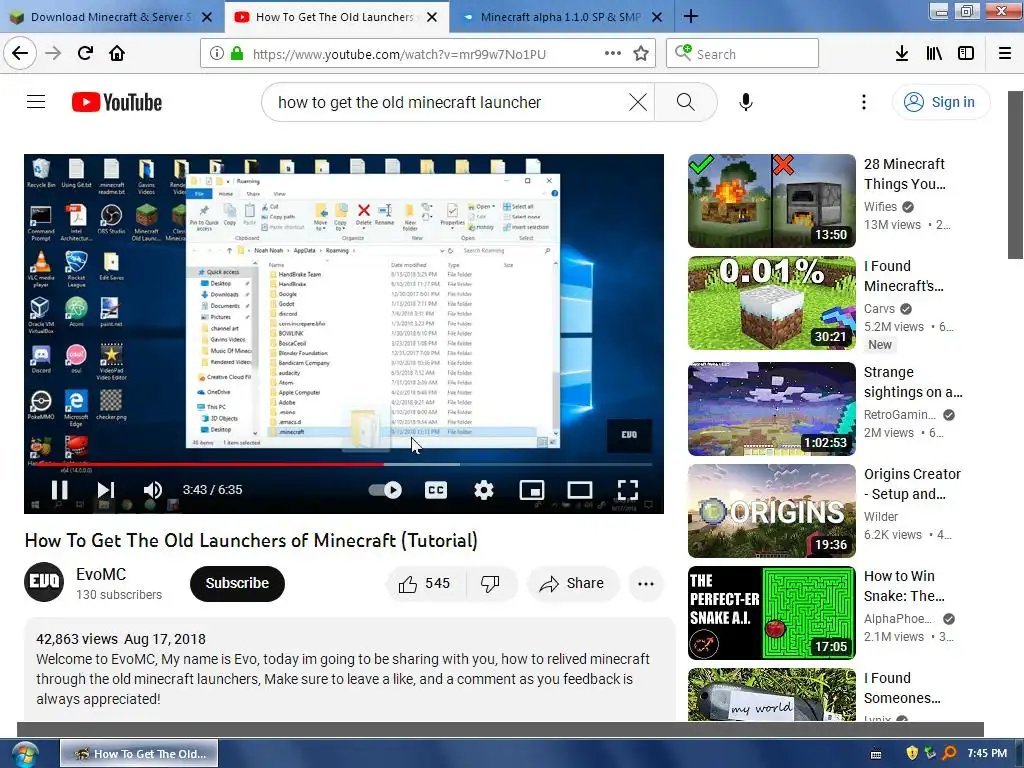Open the Firefox hamburger menu
This screenshot has height=768, width=1024.
pyautogui.click(x=1005, y=53)
